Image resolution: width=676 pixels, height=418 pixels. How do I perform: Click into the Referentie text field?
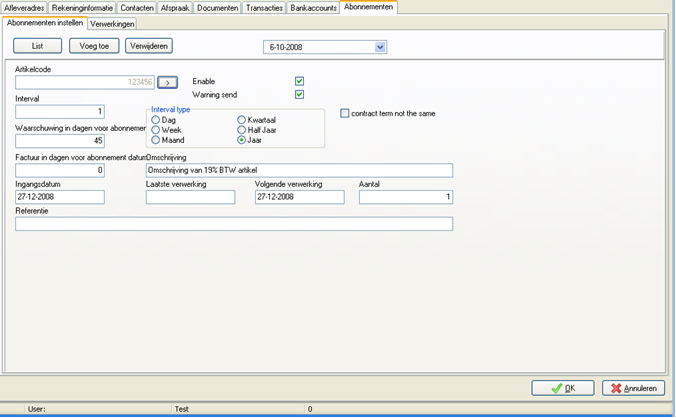pyautogui.click(x=234, y=224)
